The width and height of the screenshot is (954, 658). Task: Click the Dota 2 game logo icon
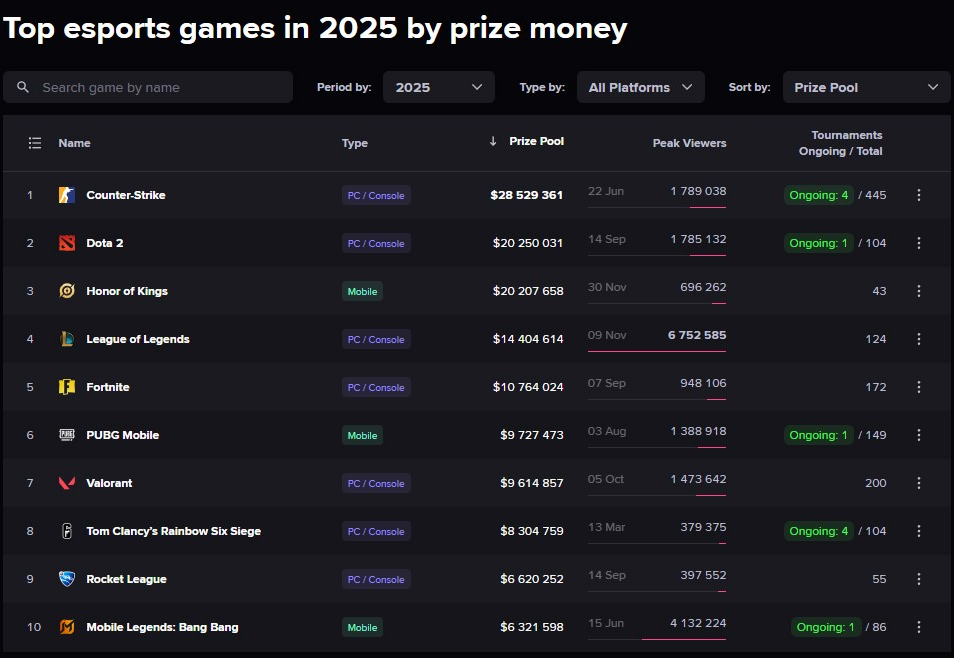pos(67,243)
